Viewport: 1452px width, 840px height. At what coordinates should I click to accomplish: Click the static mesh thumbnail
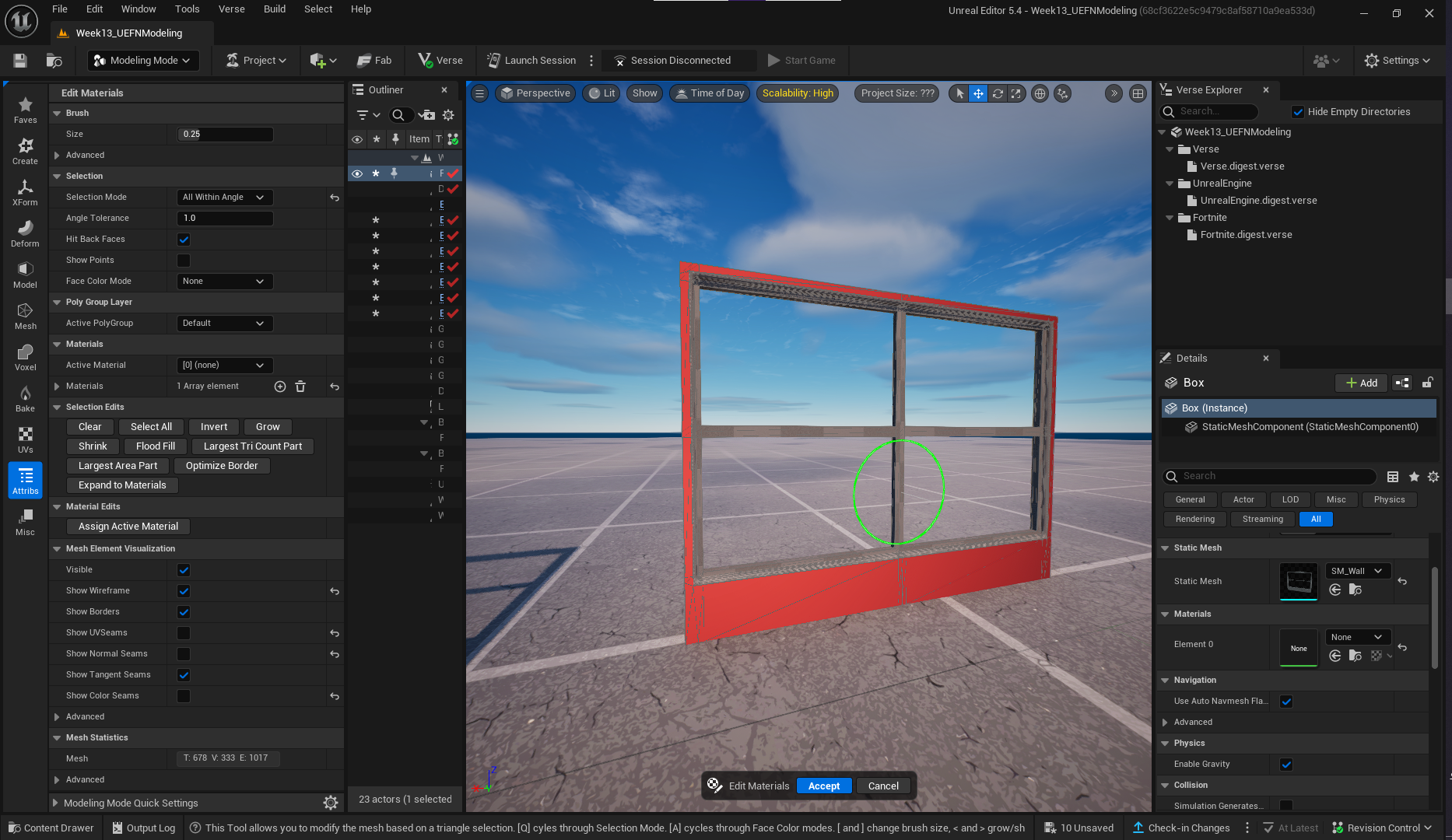[x=1299, y=582]
